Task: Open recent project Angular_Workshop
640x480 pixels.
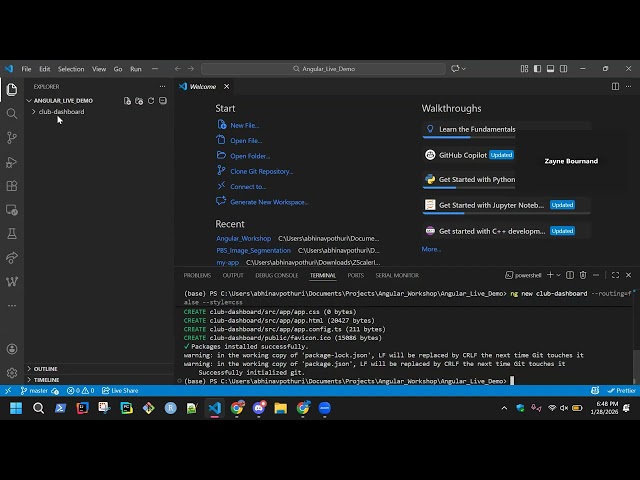Action: tap(244, 238)
